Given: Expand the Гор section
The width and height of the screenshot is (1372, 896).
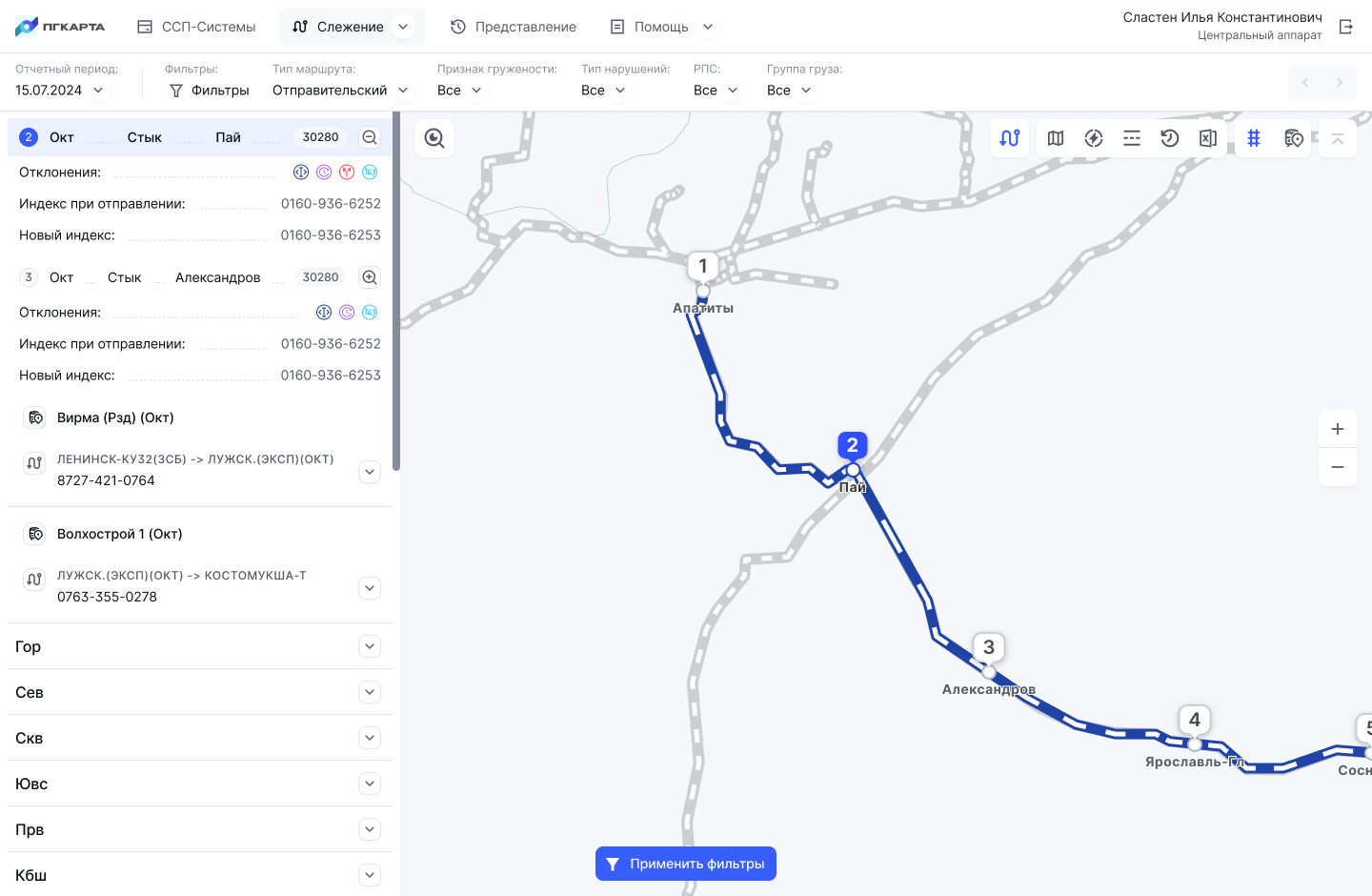Looking at the screenshot, I should 370,646.
